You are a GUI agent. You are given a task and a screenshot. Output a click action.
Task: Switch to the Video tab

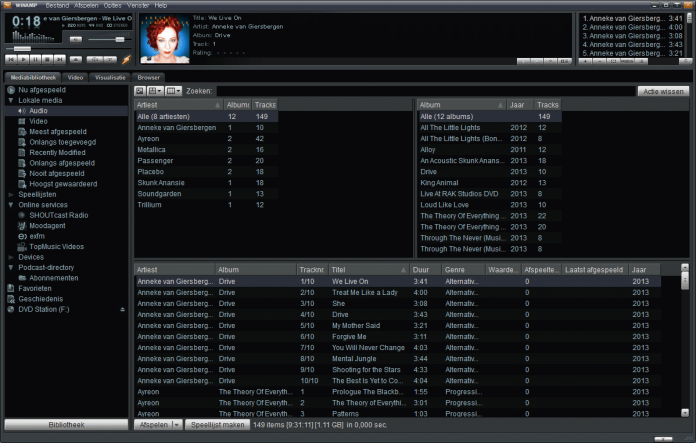click(x=75, y=77)
